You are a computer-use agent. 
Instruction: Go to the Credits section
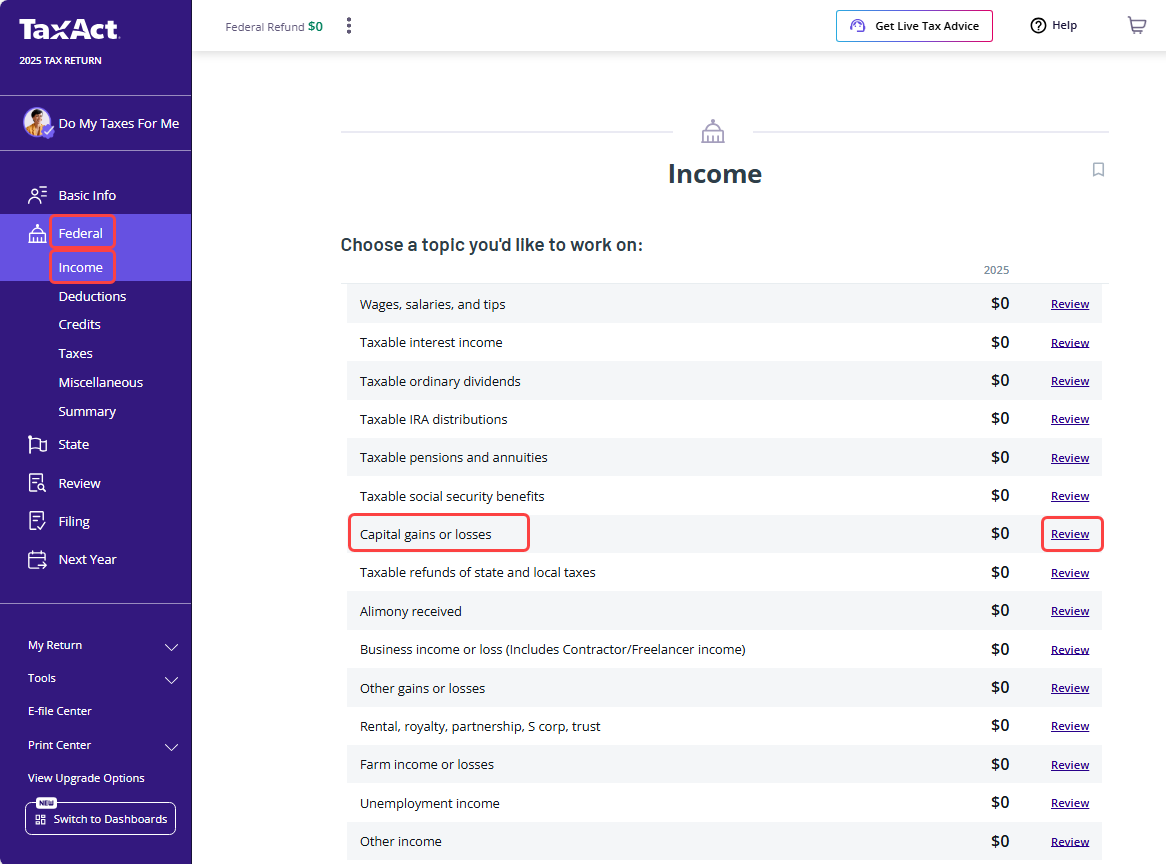[x=80, y=324]
